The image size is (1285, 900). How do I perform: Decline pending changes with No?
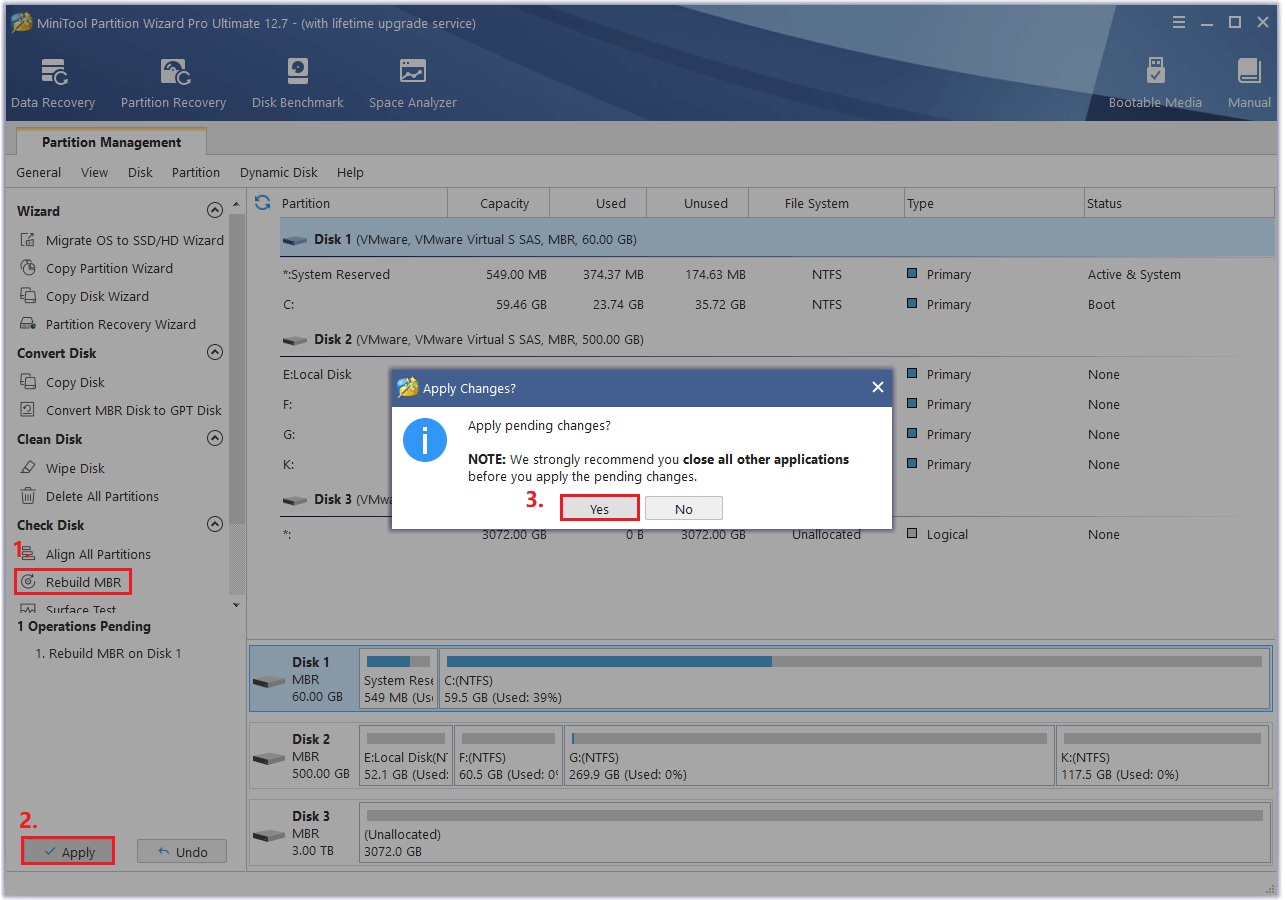pos(683,508)
